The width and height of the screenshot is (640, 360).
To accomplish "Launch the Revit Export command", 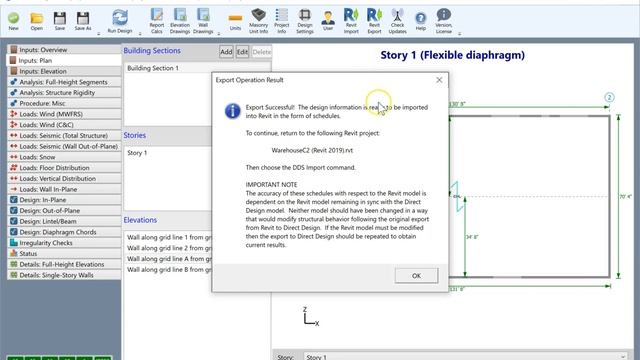I will [x=374, y=21].
